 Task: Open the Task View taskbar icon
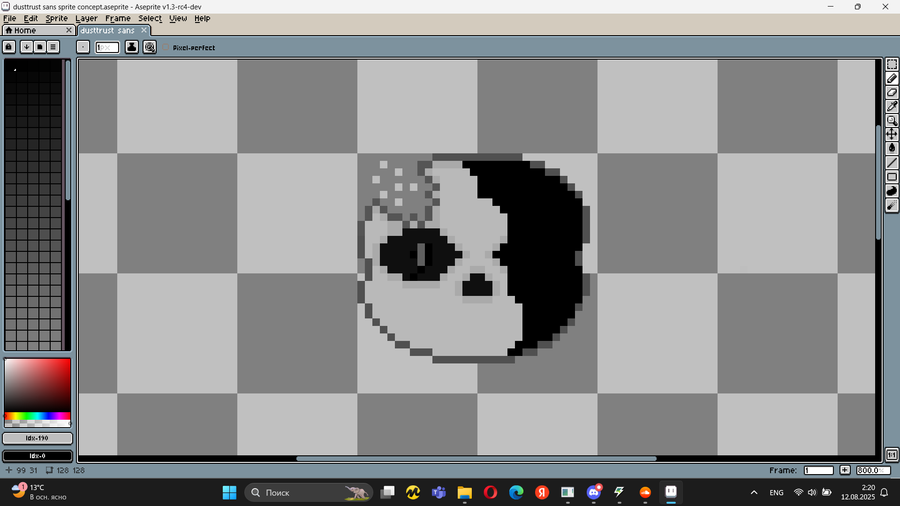pyautogui.click(x=388, y=492)
